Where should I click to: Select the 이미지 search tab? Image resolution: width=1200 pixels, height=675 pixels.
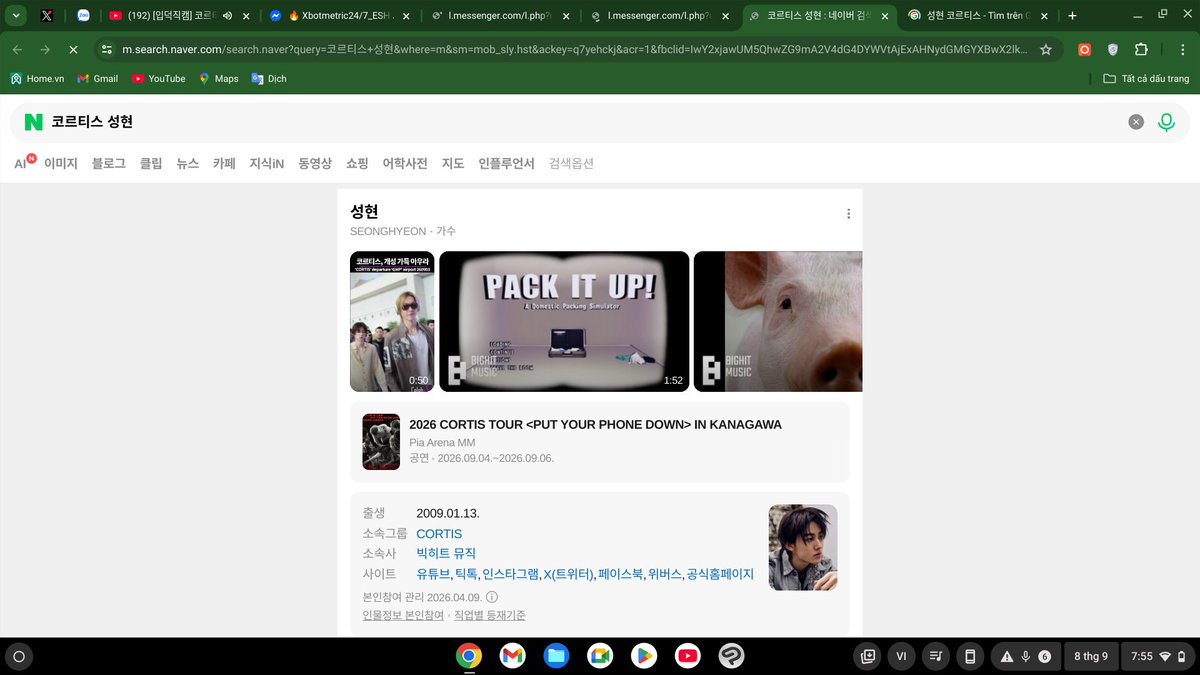61,163
